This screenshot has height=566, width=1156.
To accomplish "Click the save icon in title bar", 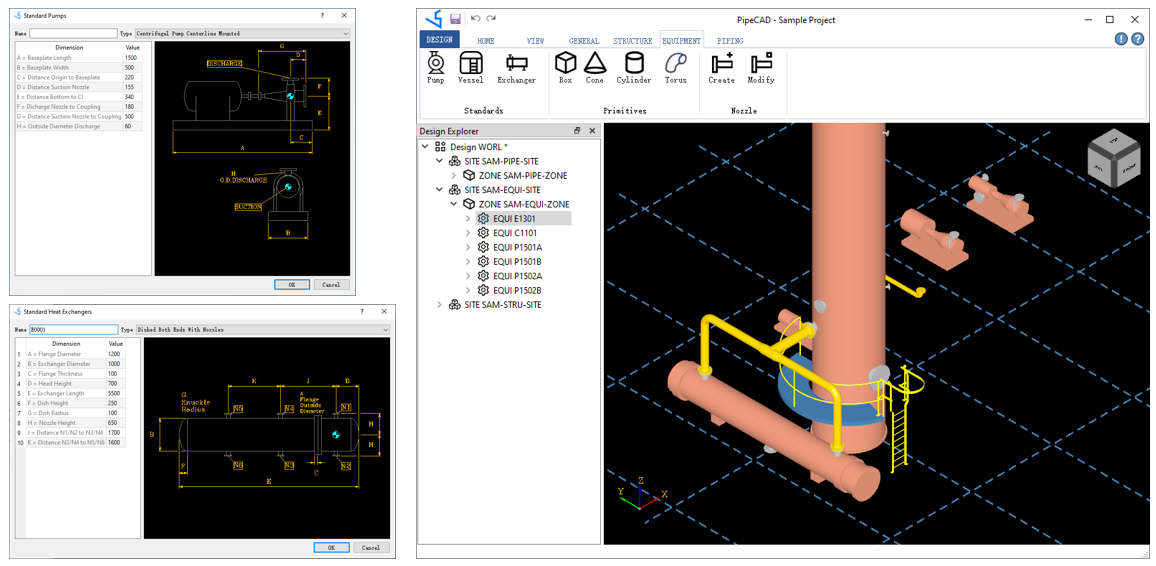I will pos(455,19).
